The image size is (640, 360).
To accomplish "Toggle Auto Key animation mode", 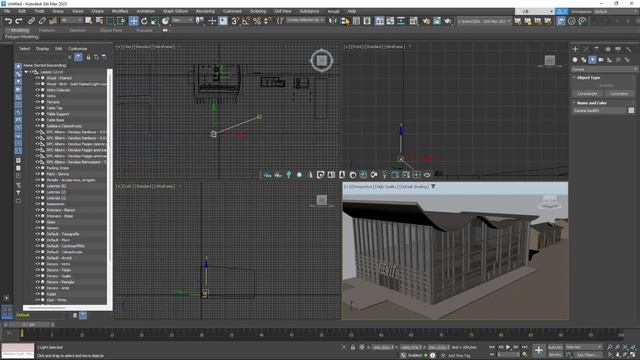I will (555, 347).
